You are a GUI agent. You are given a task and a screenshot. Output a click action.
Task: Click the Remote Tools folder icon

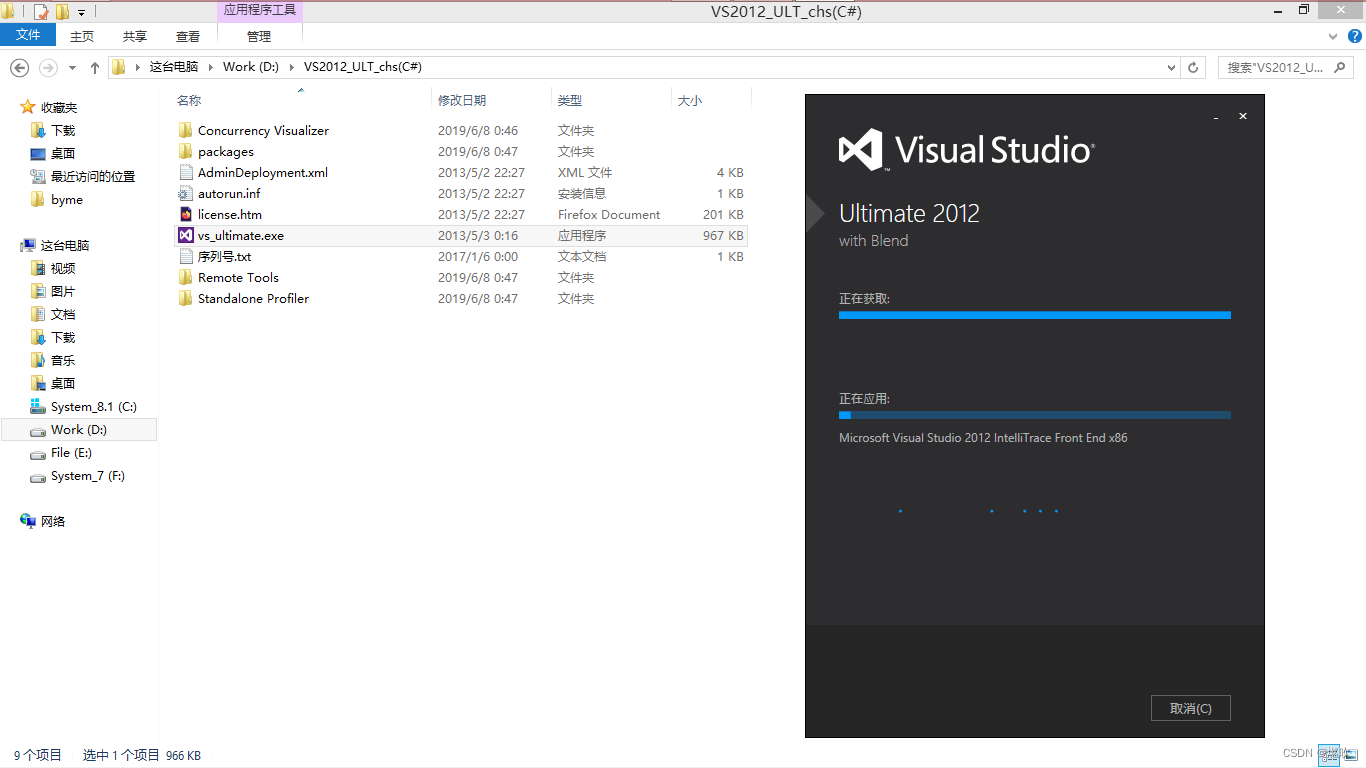pos(185,277)
